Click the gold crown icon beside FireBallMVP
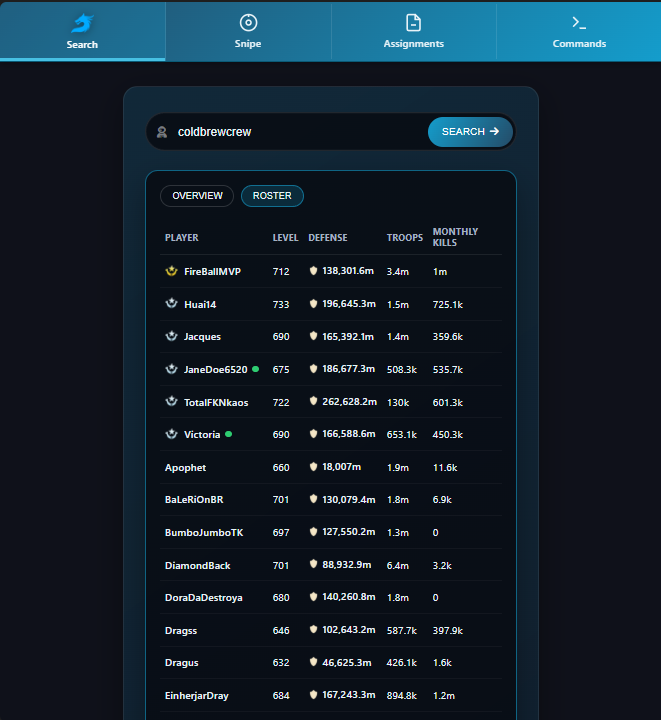The image size is (661, 720). pos(171,271)
